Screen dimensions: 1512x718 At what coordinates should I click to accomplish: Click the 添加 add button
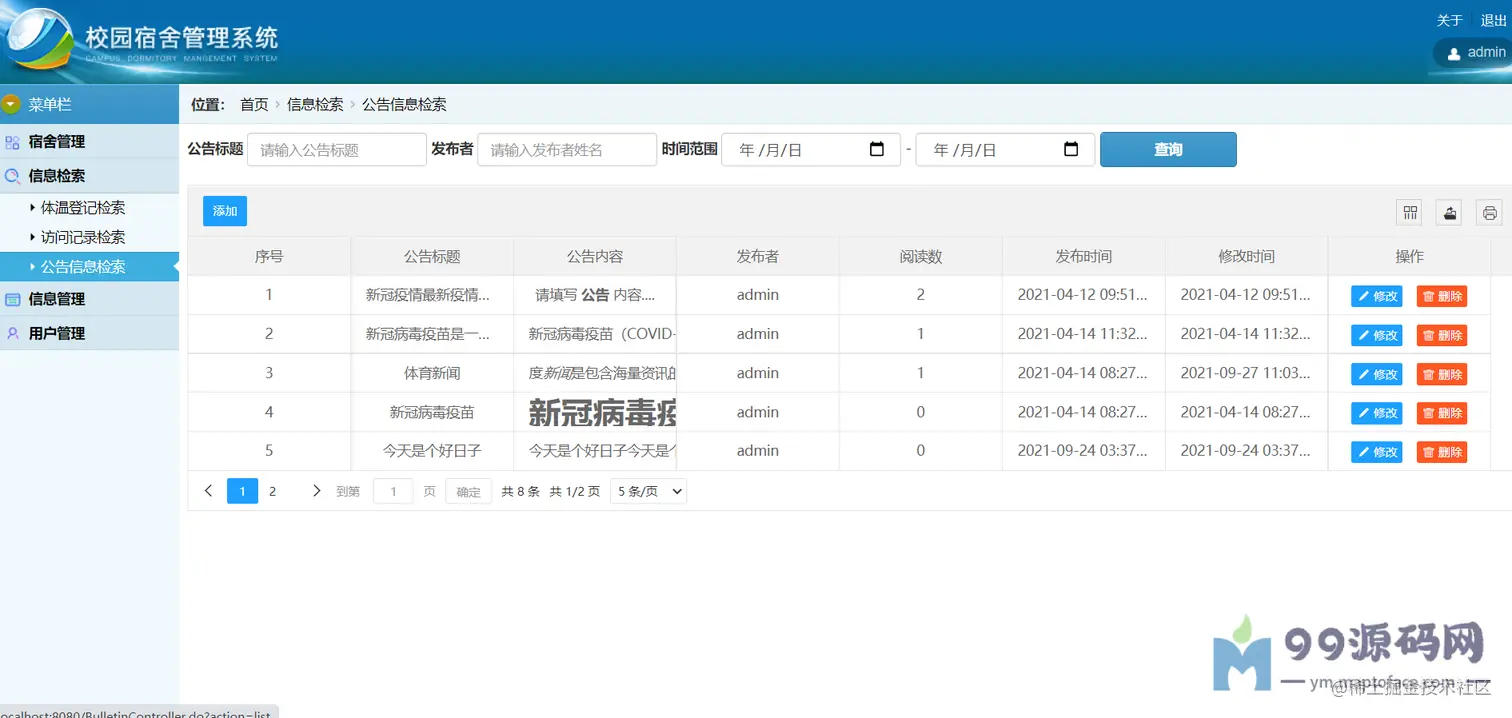point(225,211)
